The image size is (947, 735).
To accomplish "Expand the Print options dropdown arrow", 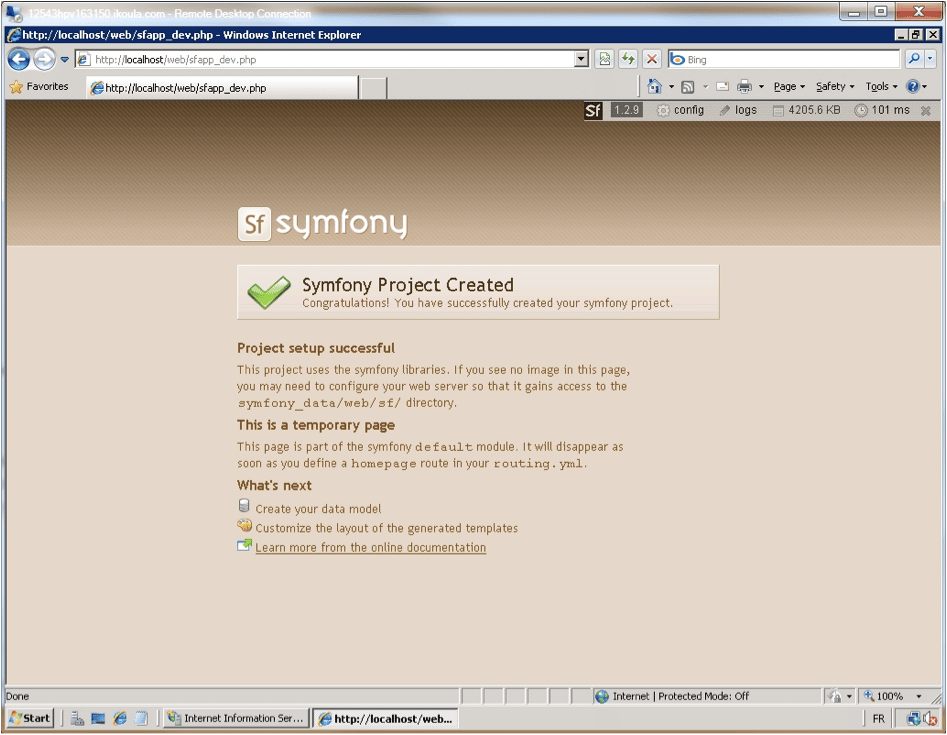I will (x=761, y=87).
